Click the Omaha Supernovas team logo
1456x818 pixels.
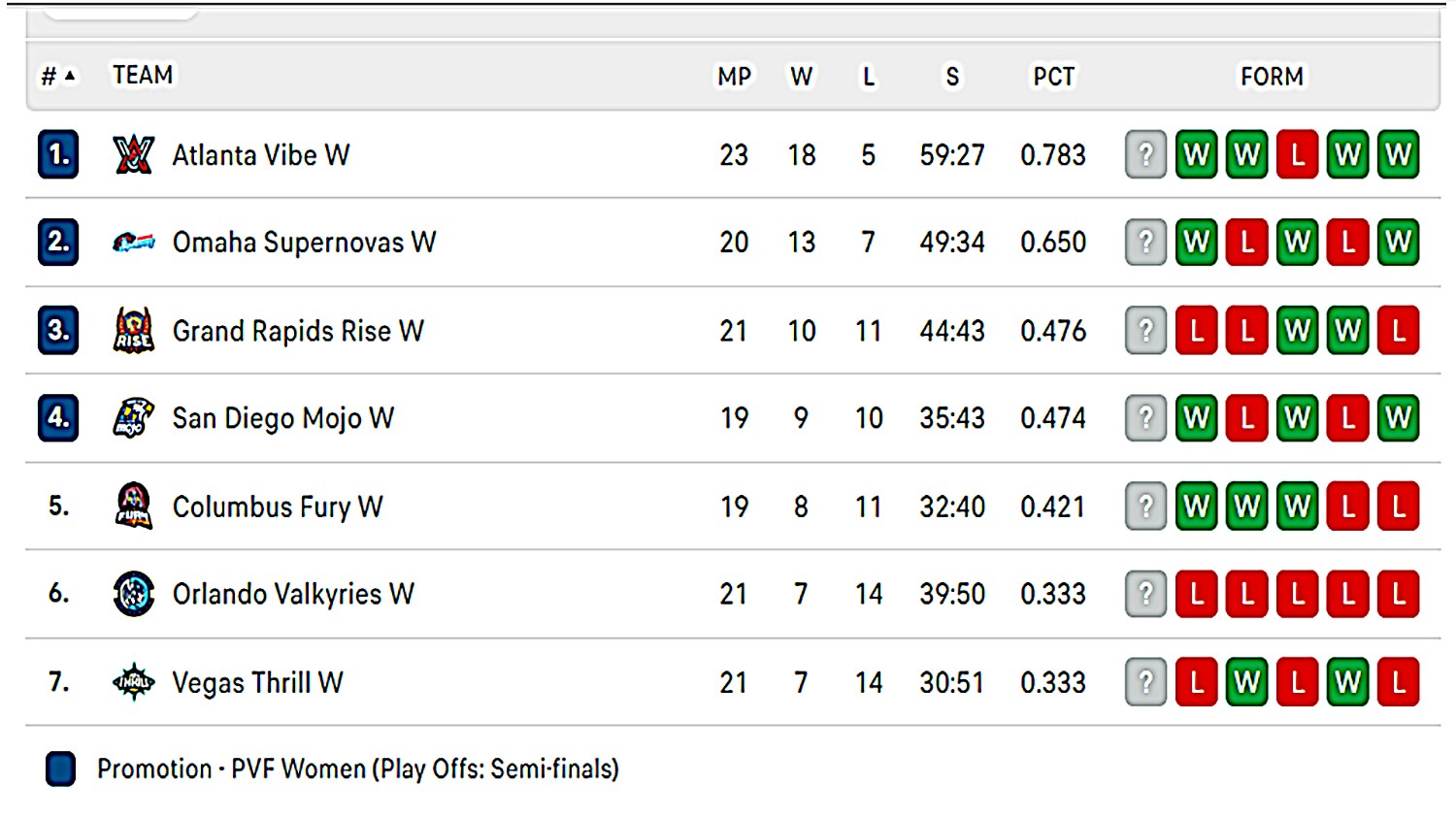coord(133,242)
